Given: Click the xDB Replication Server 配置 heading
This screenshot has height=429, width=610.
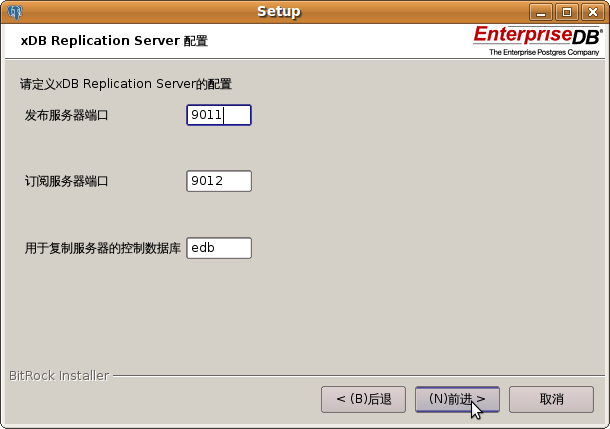Looking at the screenshot, I should [x=114, y=40].
